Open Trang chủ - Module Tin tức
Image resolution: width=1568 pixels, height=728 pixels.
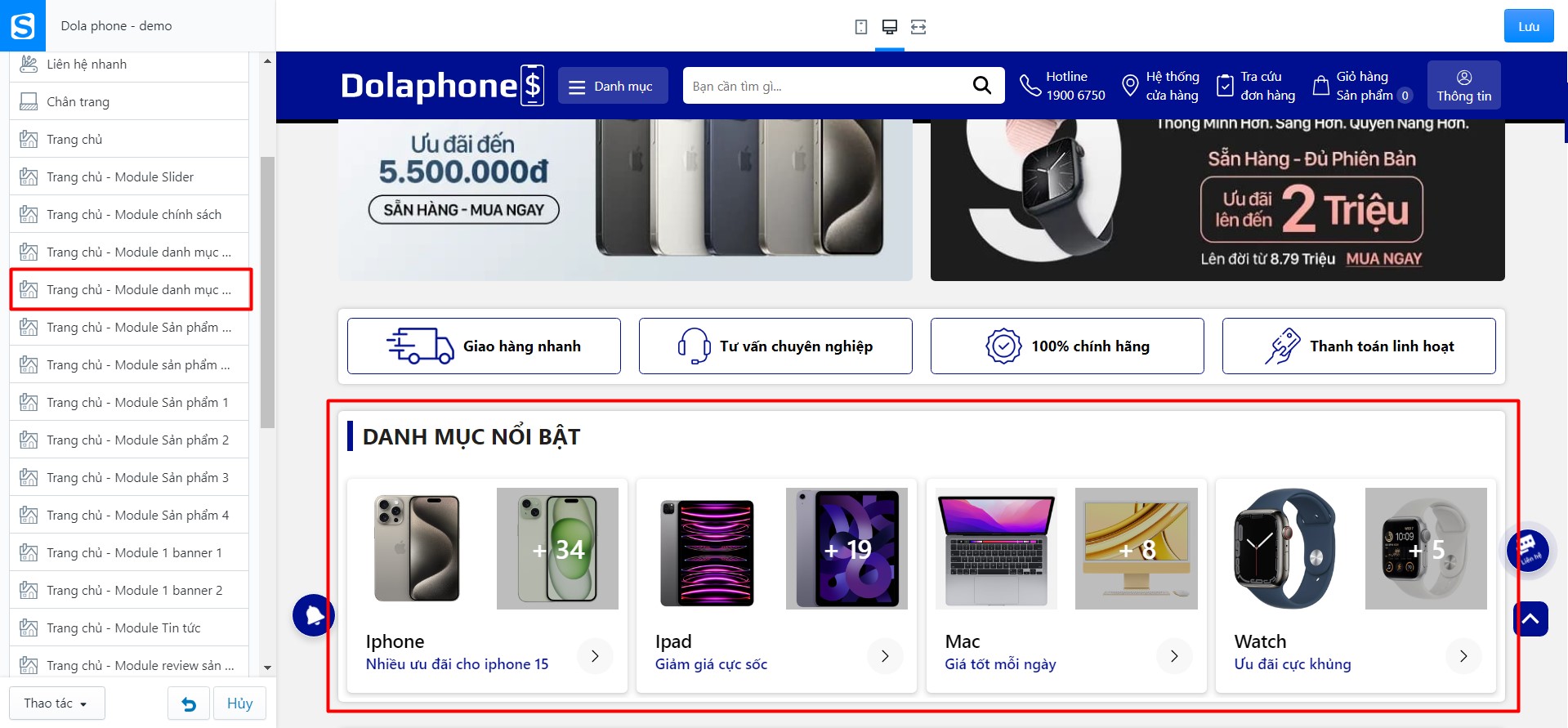point(129,628)
